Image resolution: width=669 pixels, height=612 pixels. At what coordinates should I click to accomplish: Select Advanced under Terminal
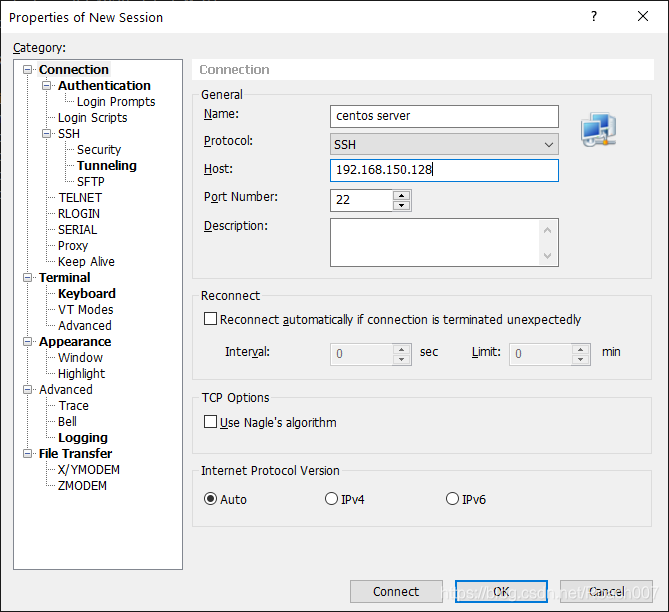click(x=85, y=326)
